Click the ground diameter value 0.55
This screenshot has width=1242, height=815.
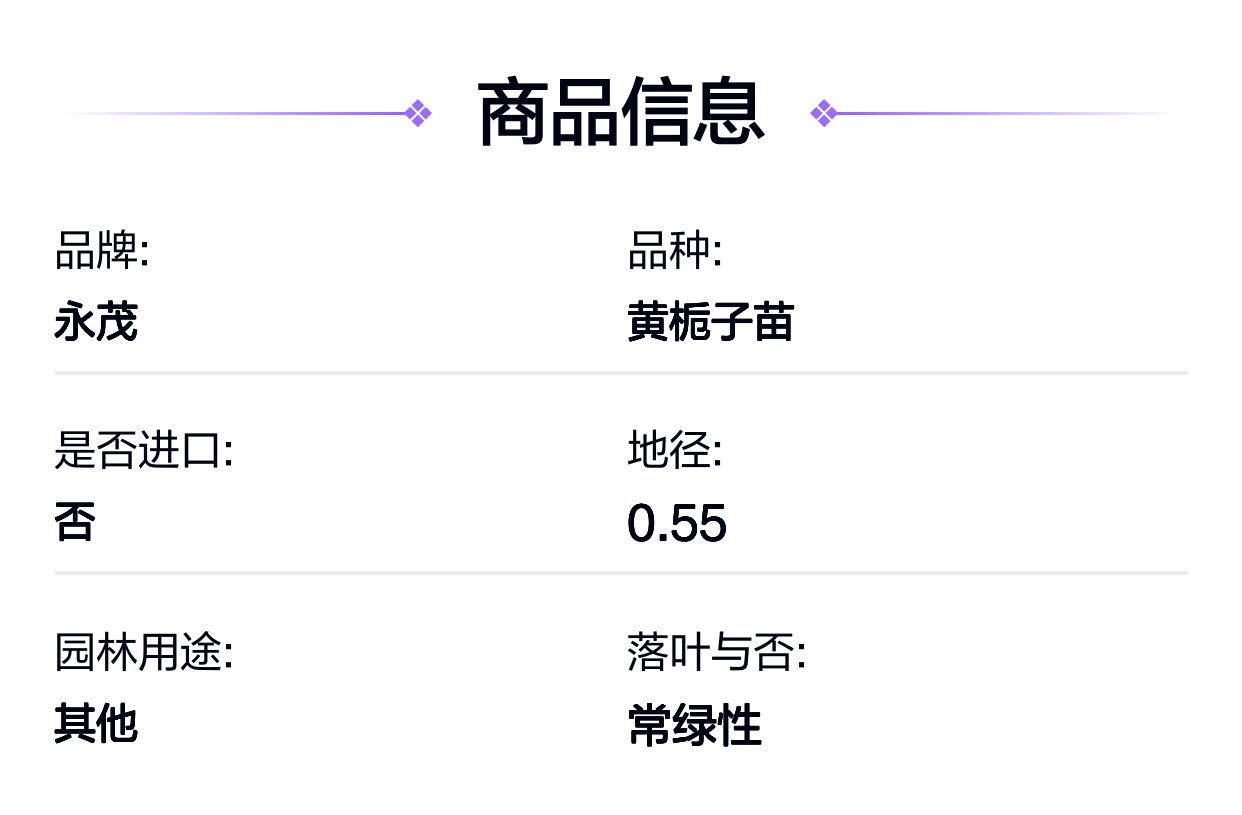[x=677, y=523]
